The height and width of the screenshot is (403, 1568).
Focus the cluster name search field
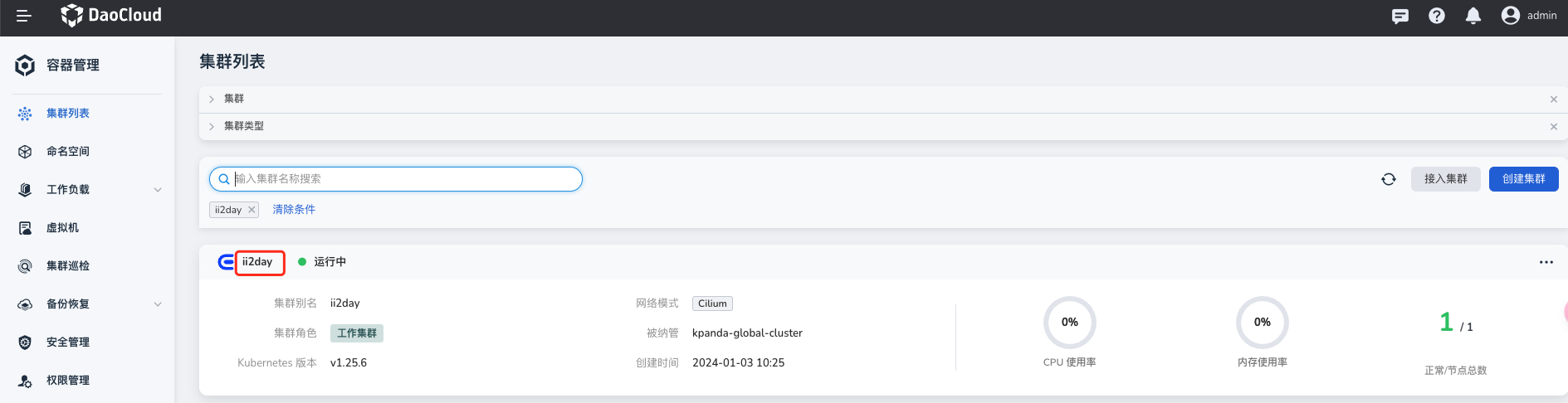point(398,179)
